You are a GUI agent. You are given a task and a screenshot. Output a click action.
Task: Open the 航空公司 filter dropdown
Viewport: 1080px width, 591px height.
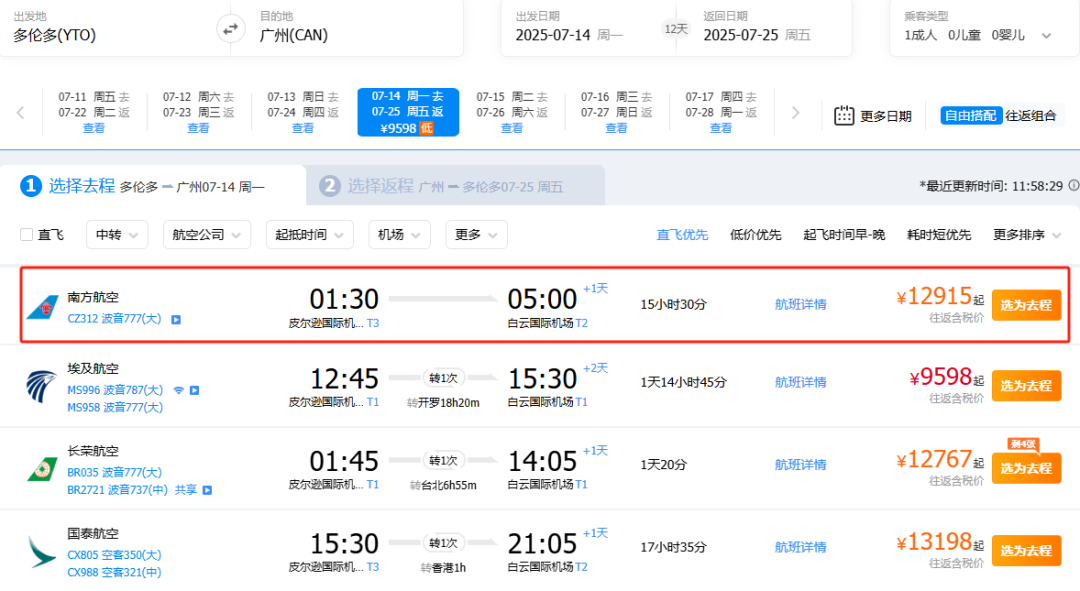[x=207, y=235]
